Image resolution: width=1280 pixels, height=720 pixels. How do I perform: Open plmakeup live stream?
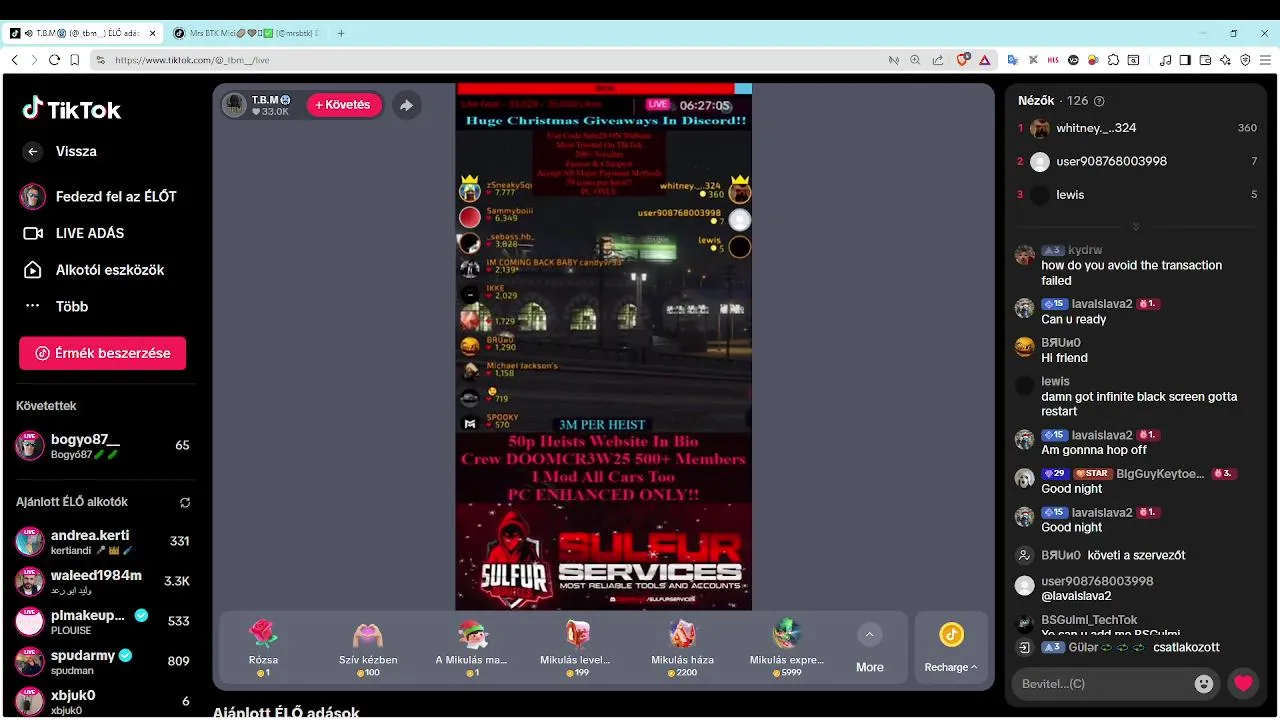coord(102,621)
